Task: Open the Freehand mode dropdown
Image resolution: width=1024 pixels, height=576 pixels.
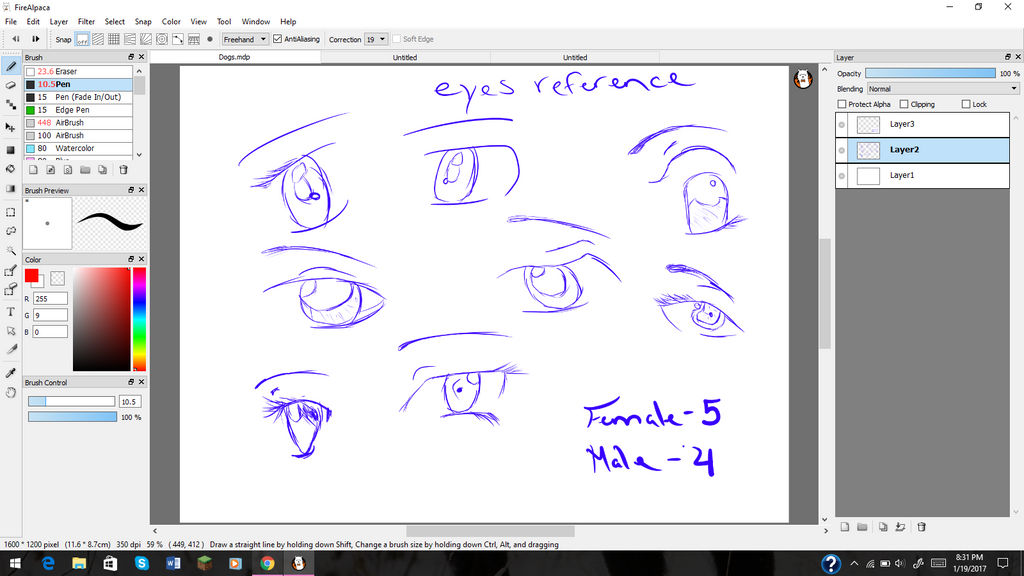Action: click(245, 39)
